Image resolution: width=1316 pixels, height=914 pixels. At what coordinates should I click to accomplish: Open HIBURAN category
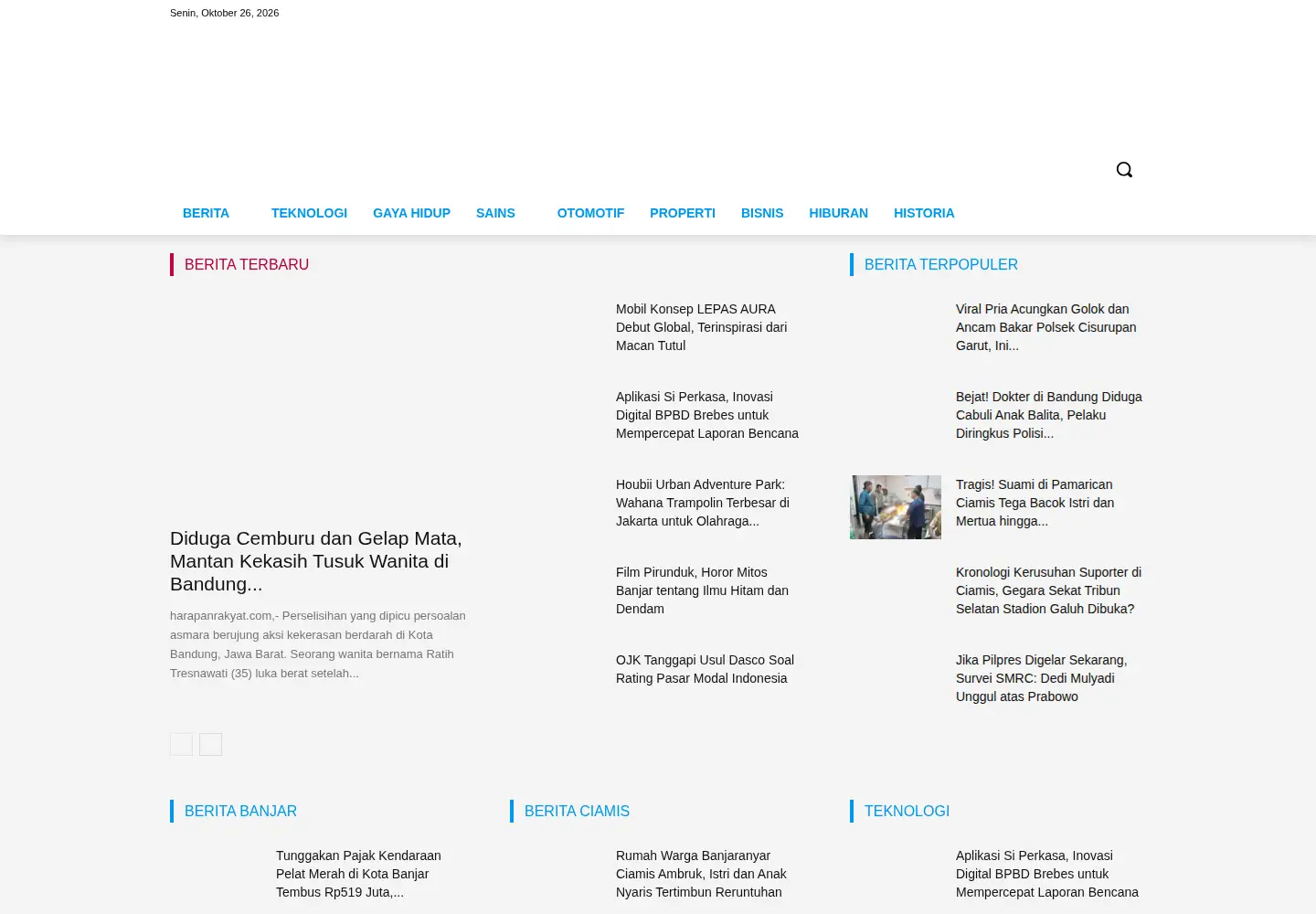pos(838,213)
